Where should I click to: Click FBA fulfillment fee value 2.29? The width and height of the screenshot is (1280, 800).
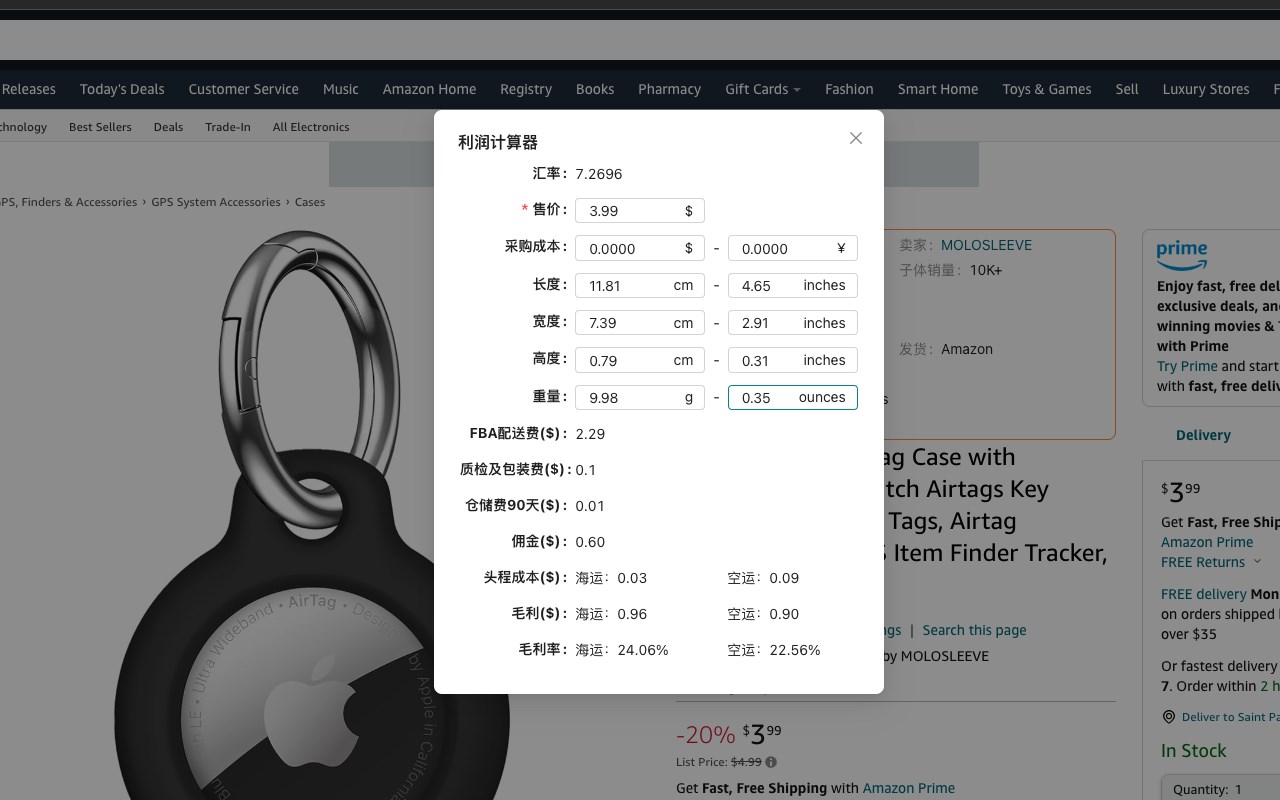pyautogui.click(x=590, y=434)
